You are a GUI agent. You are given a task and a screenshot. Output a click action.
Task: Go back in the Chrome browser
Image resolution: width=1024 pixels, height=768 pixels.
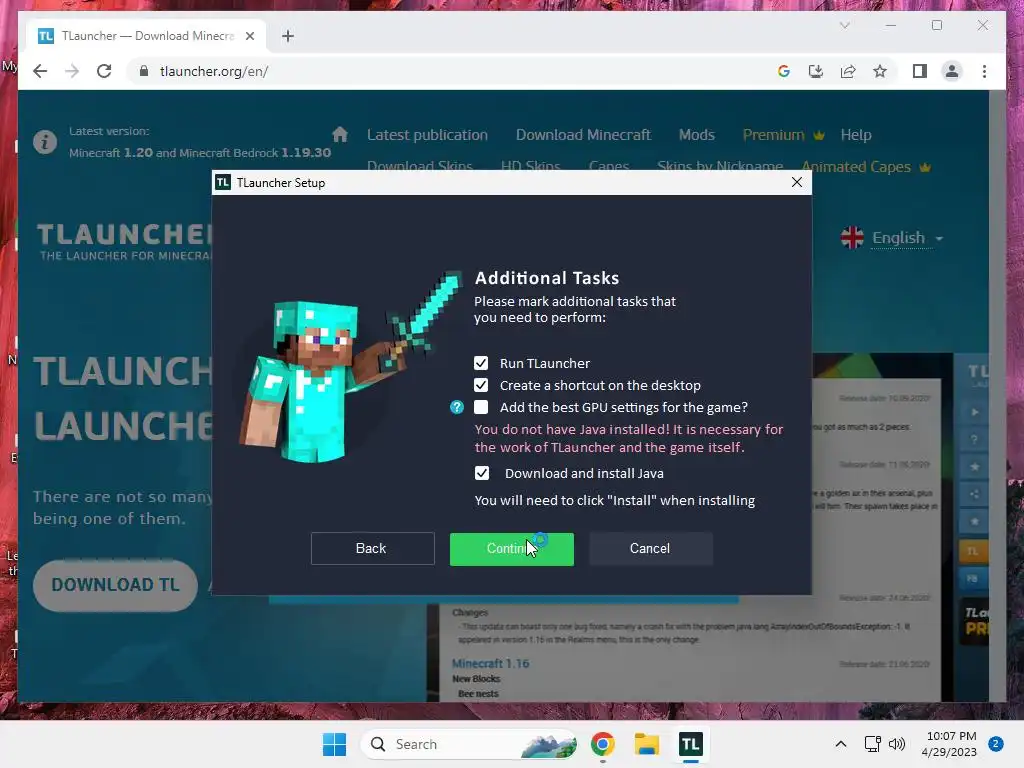40,71
